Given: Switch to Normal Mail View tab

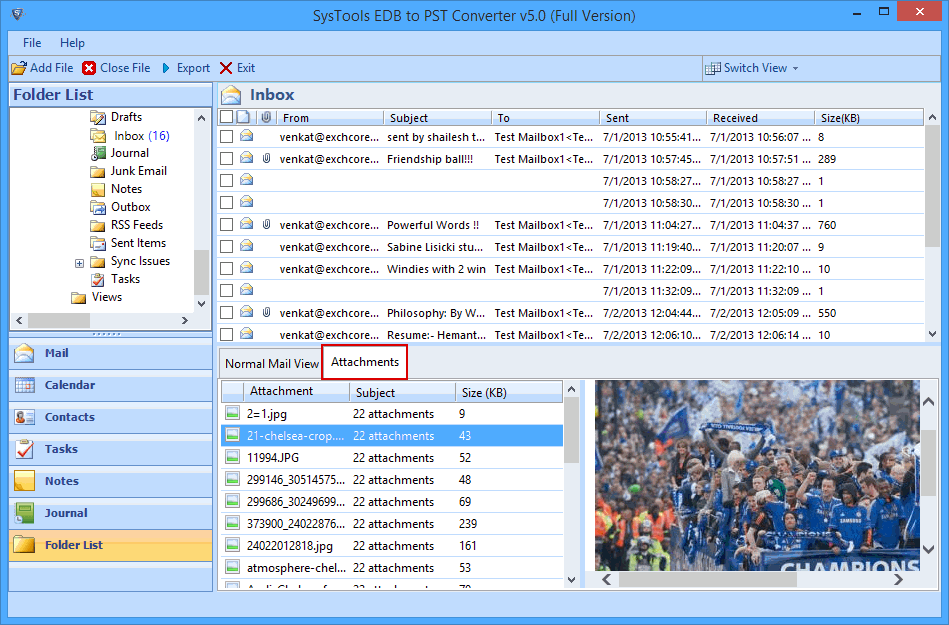Looking at the screenshot, I should tap(271, 364).
